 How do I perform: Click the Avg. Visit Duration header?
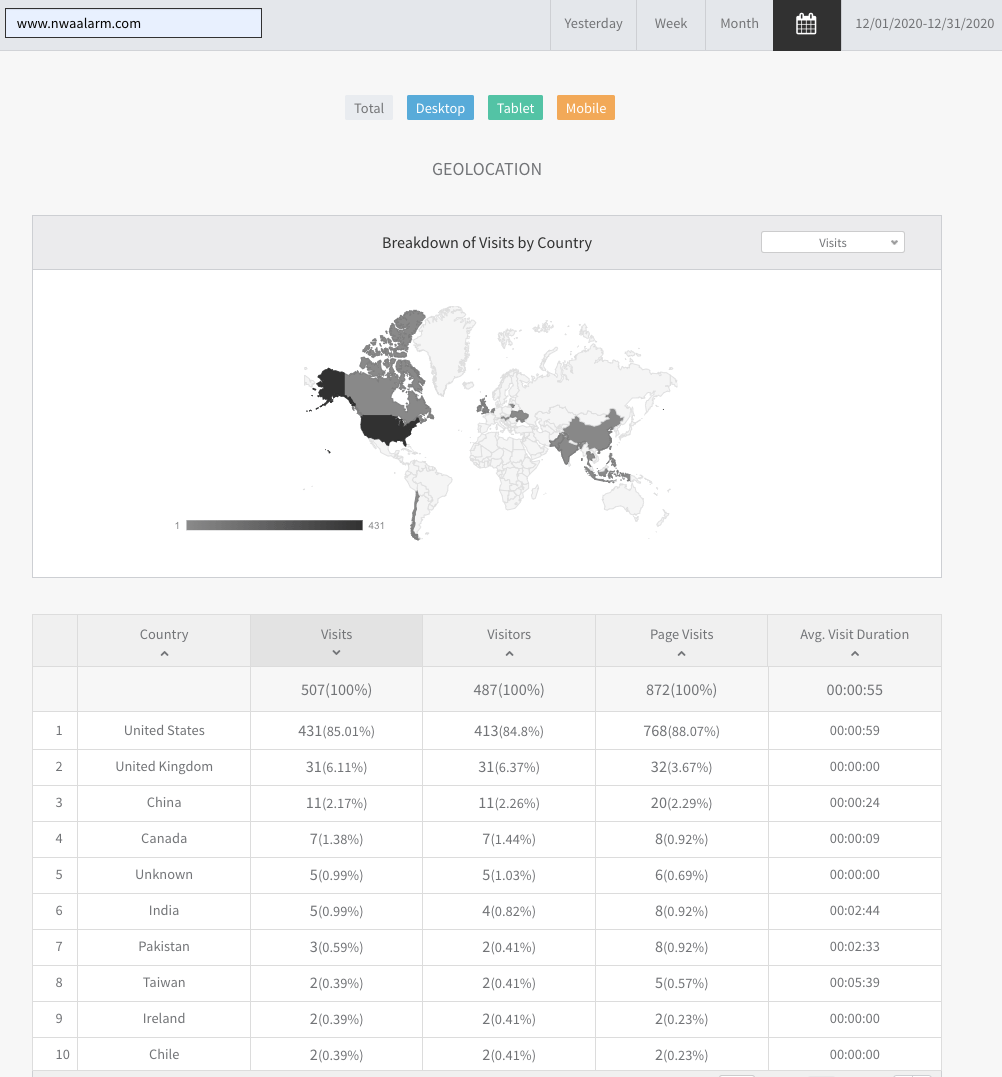[x=854, y=641]
